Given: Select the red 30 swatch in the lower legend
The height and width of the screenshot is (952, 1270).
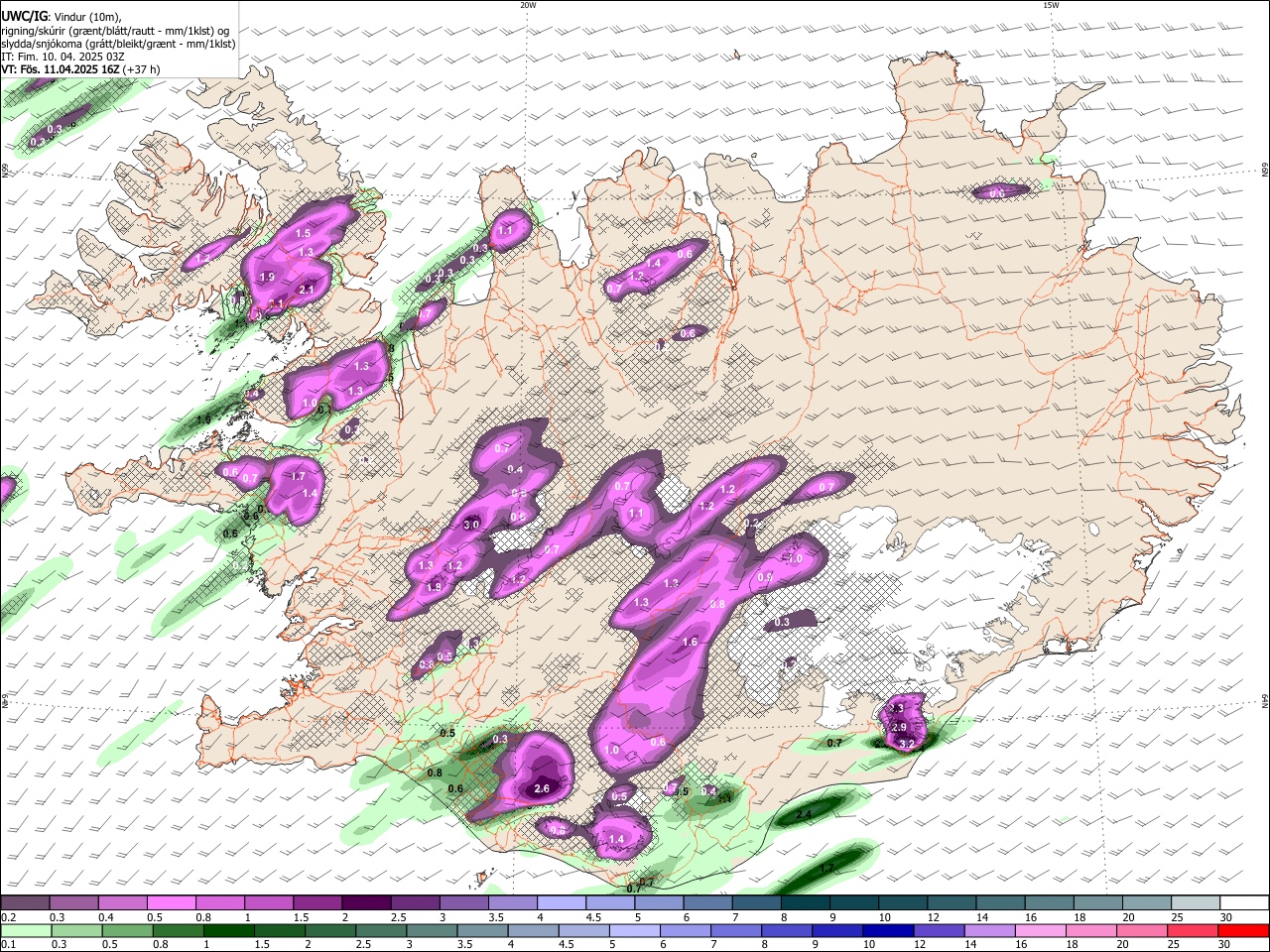Looking at the screenshot, I should coord(1243,930).
